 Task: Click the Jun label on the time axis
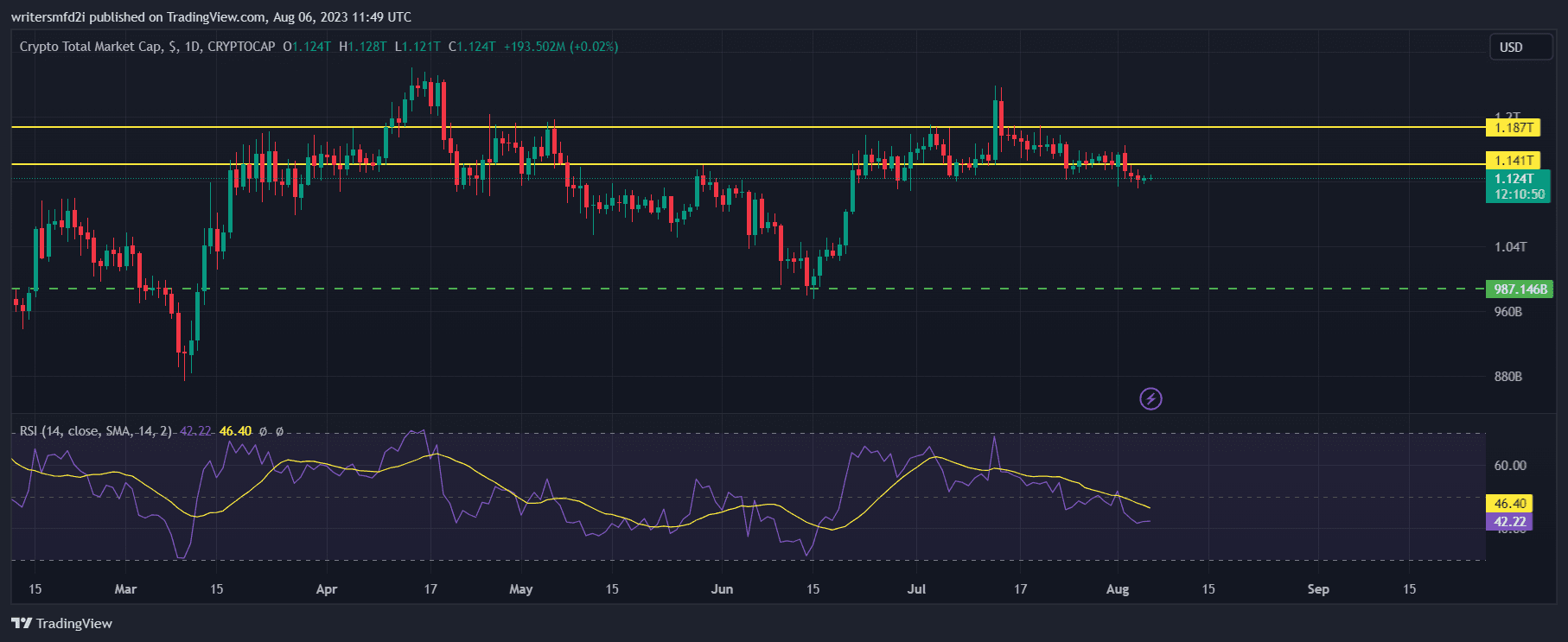tap(722, 589)
